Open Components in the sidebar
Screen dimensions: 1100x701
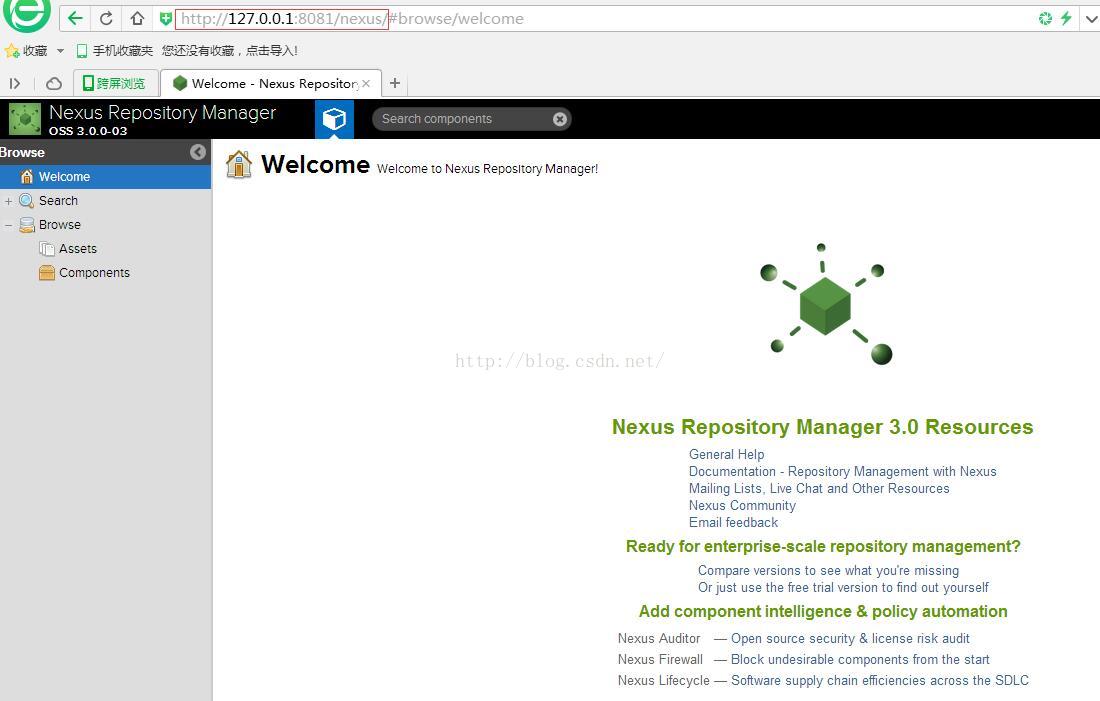[94, 272]
